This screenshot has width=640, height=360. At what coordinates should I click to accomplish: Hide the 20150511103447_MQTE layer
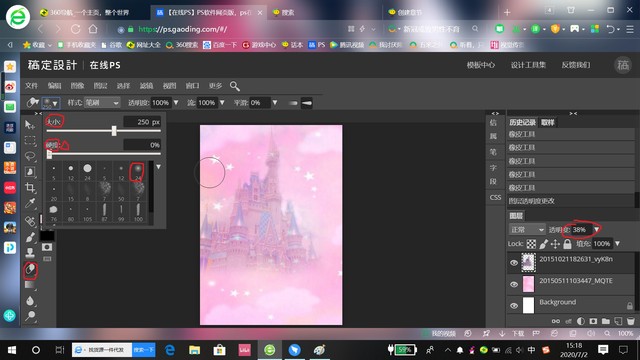514,284
